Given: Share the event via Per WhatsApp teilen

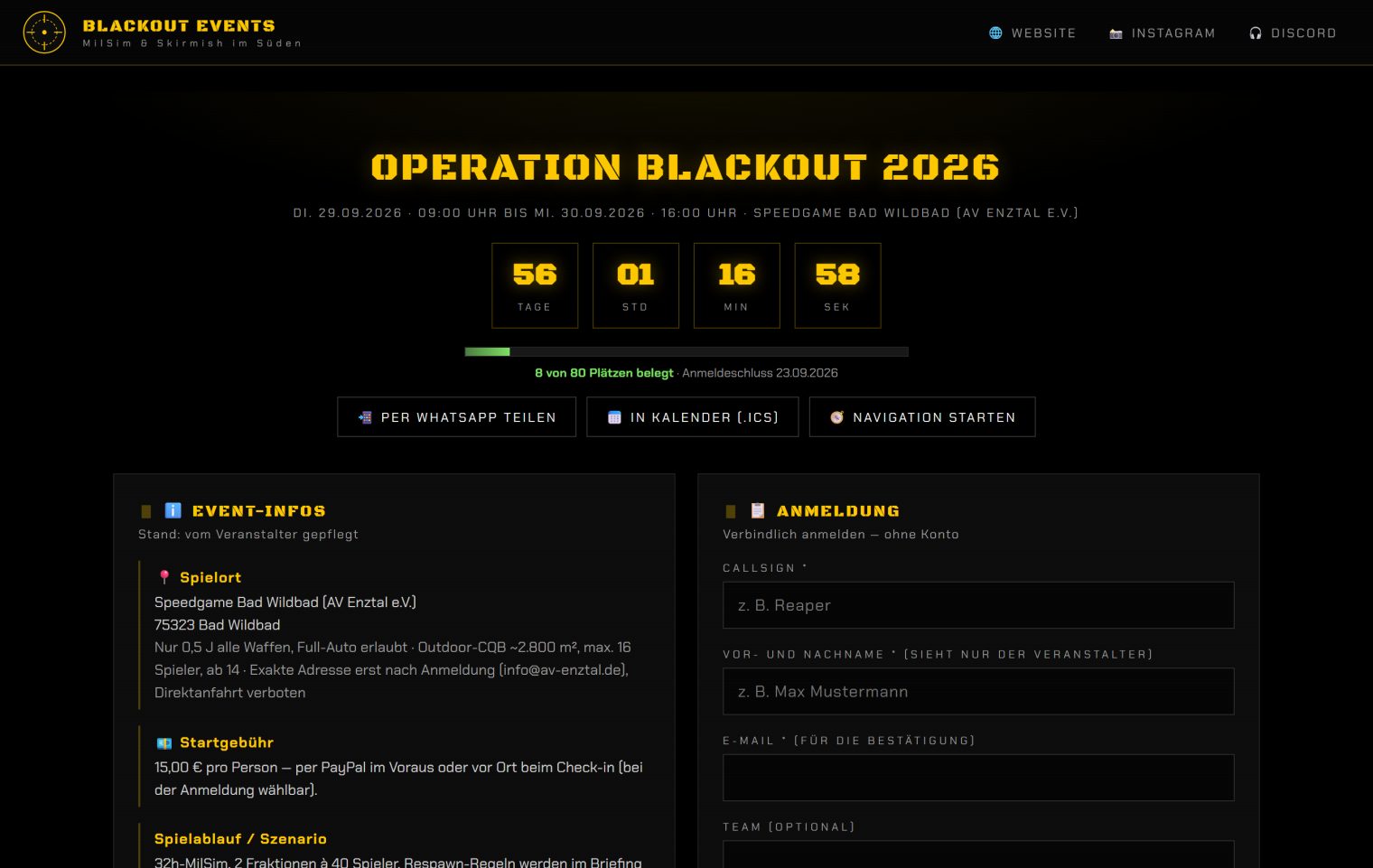Looking at the screenshot, I should (x=457, y=417).
